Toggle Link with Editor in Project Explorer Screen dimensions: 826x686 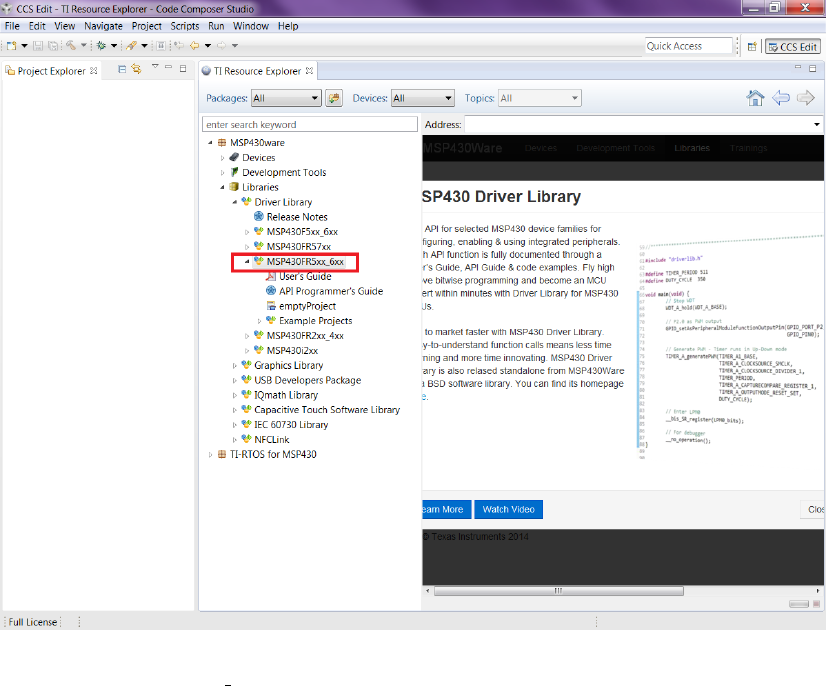click(137, 69)
